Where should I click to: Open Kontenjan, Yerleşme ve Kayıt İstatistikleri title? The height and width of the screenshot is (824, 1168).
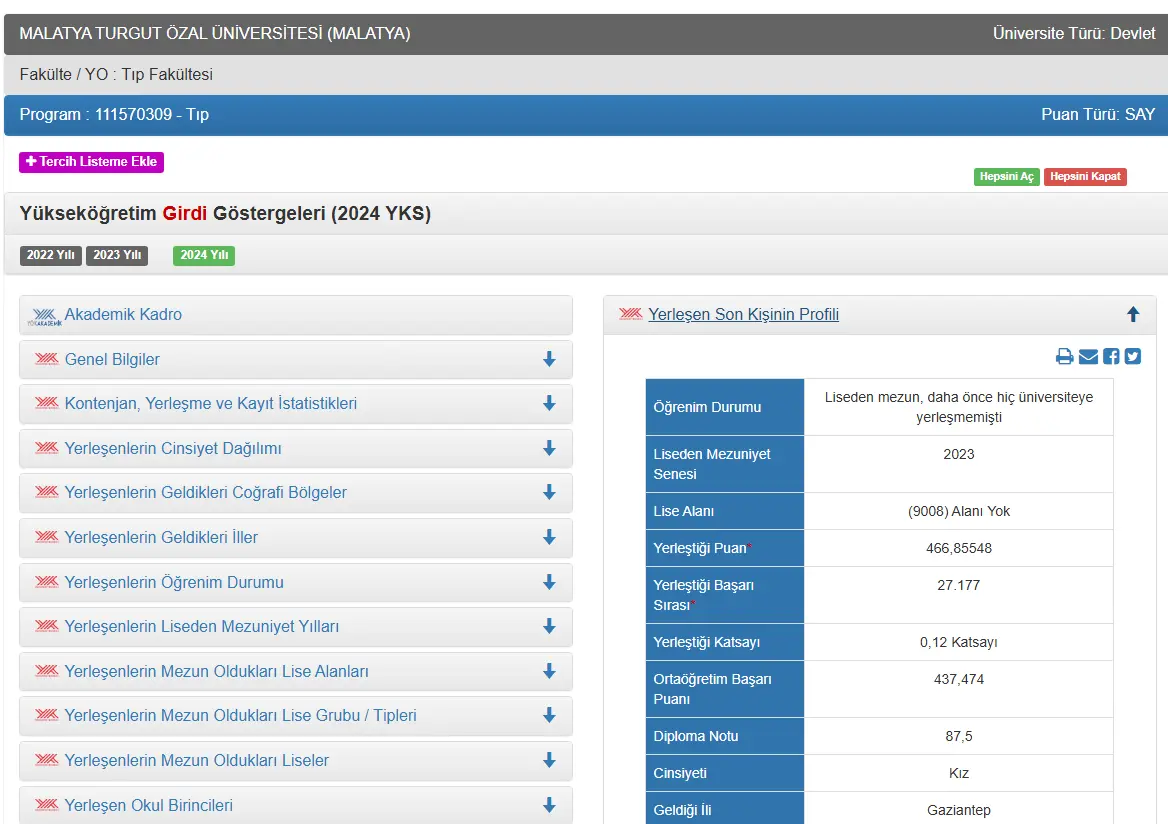211,403
